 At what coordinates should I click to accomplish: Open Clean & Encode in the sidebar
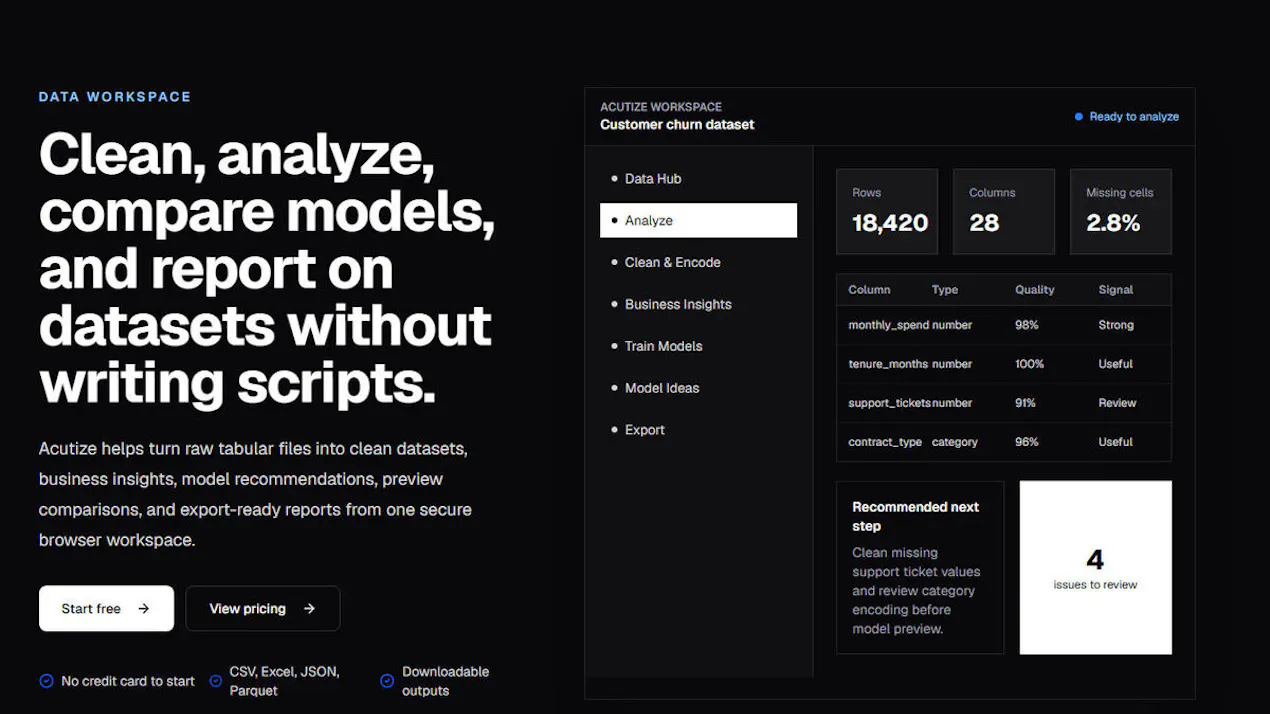tap(698, 263)
